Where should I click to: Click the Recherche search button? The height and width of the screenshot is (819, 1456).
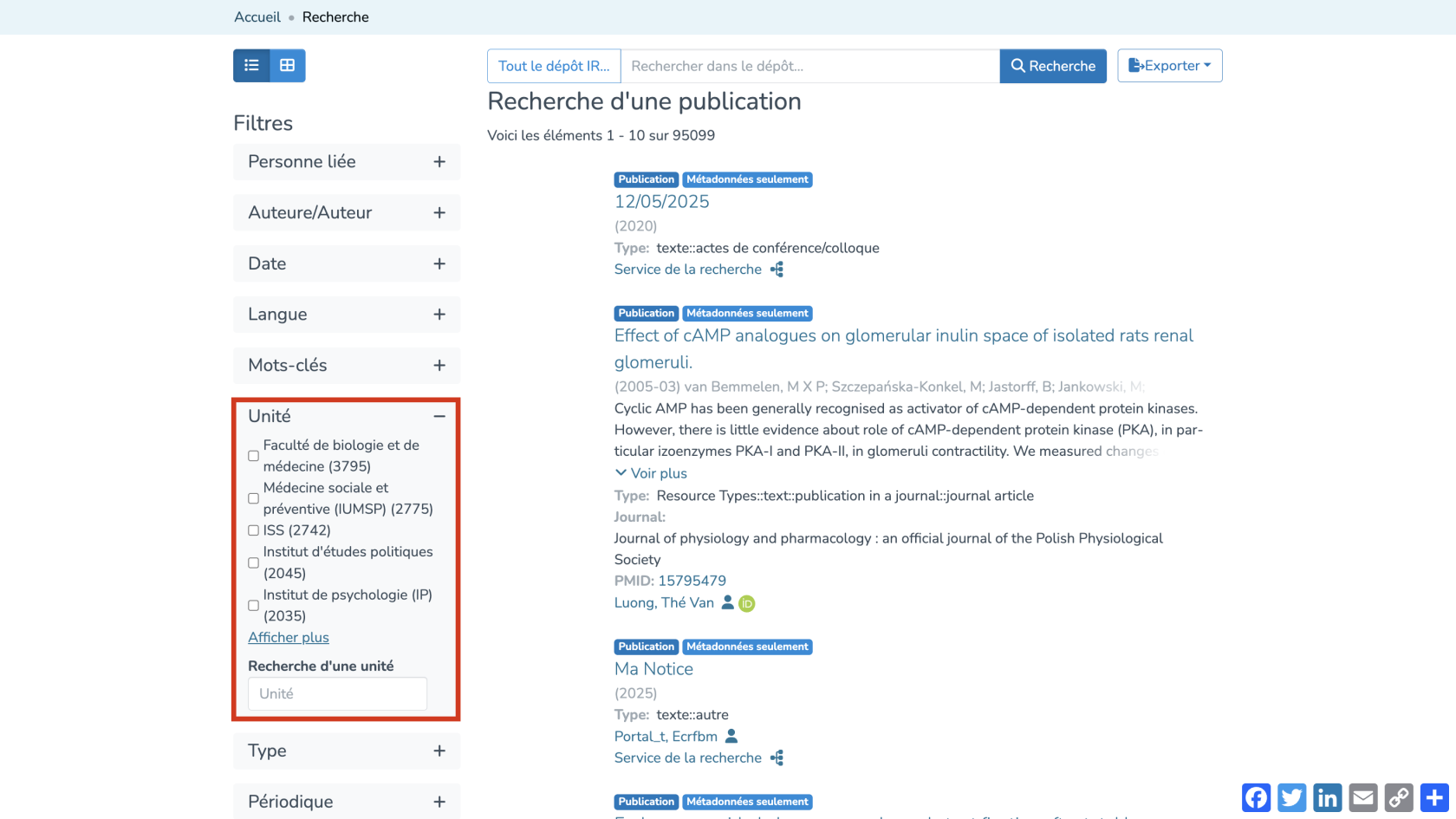click(1052, 66)
